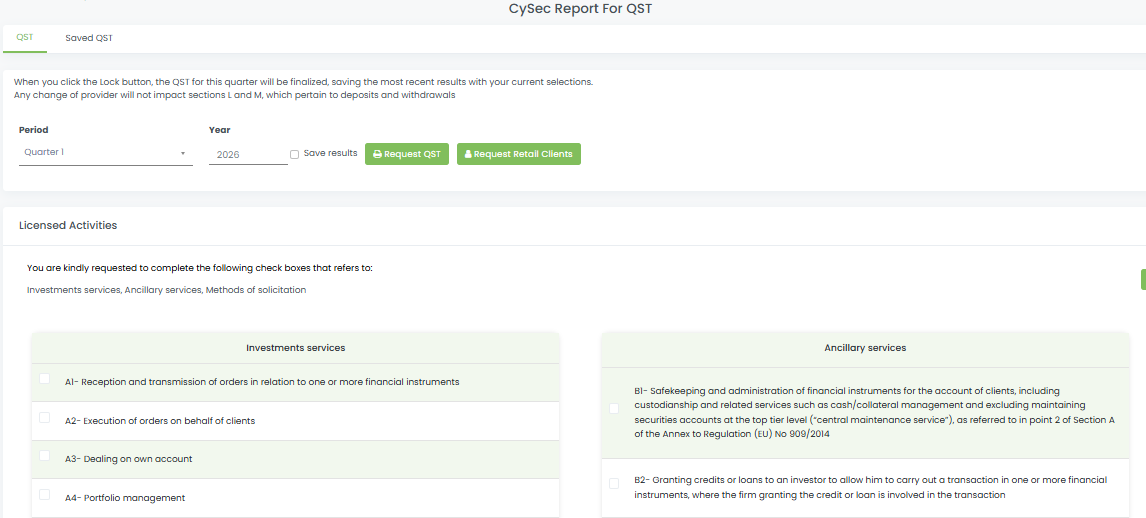
Task: Click the Ancillary services table header
Action: tap(866, 348)
